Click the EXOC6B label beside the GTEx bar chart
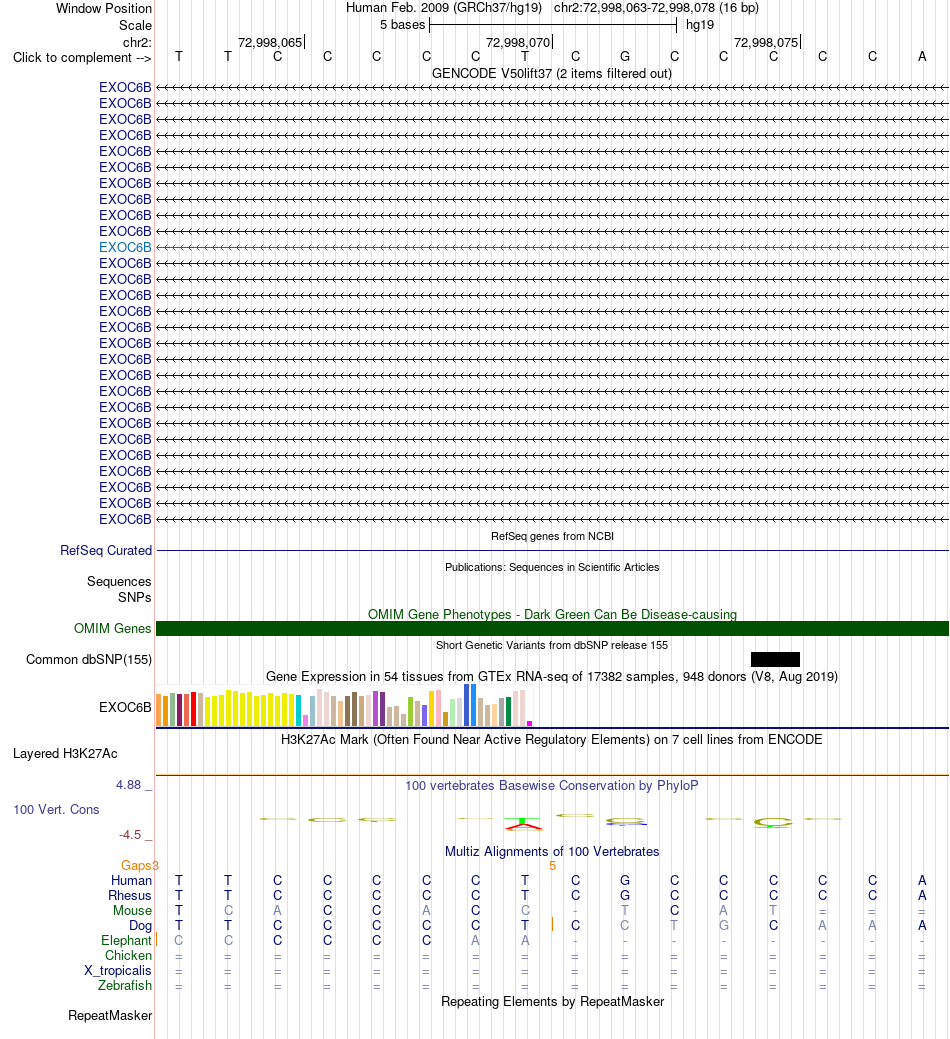The width and height of the screenshot is (950, 1039). (125, 707)
